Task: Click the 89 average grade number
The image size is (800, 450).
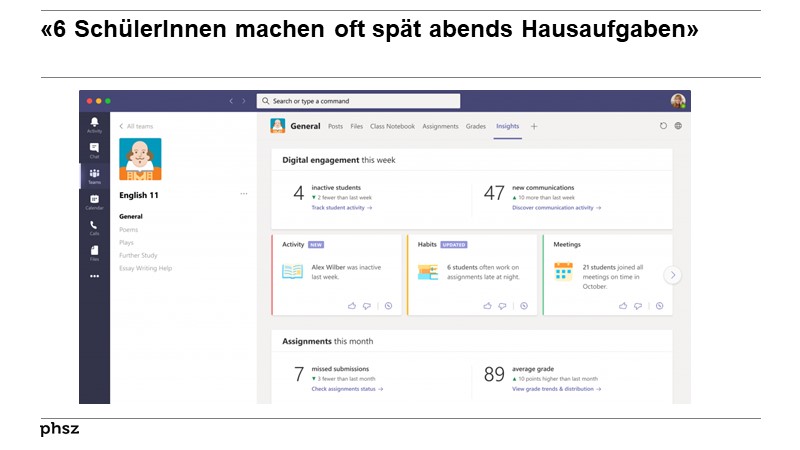Action: [x=494, y=374]
